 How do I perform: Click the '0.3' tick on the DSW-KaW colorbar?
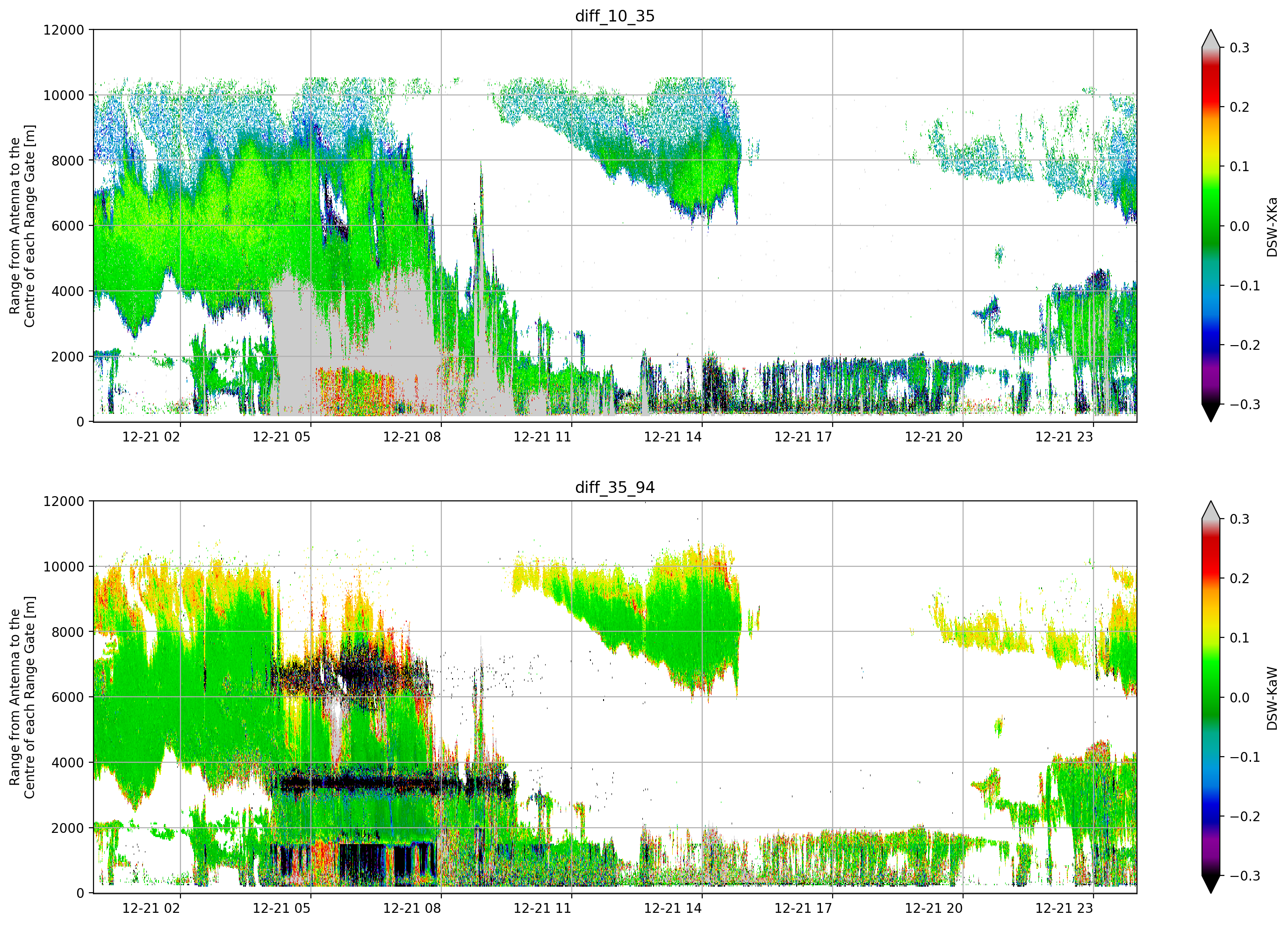[x=1240, y=519]
